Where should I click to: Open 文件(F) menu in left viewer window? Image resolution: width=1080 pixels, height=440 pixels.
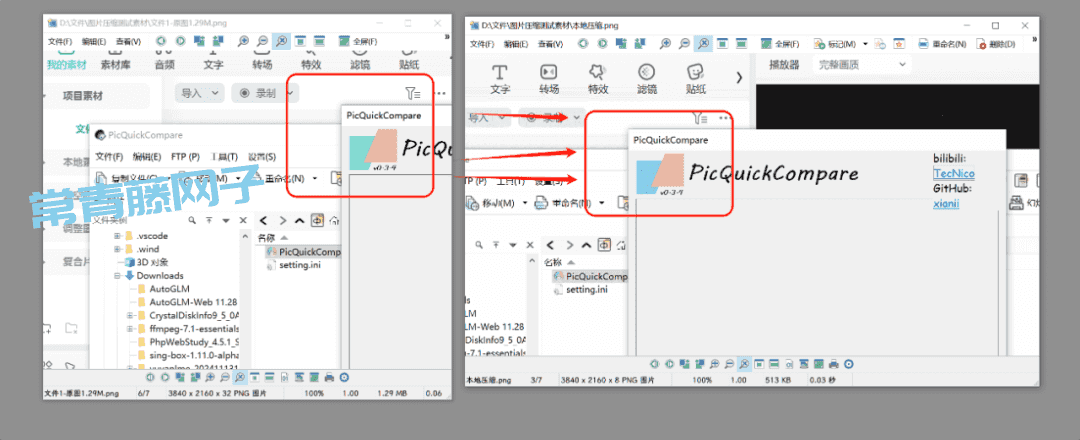click(x=61, y=42)
